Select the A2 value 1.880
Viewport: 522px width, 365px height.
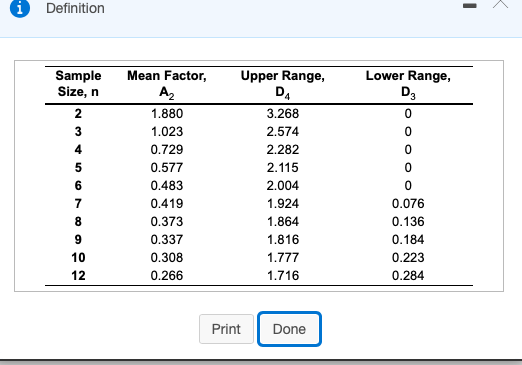[x=167, y=114]
